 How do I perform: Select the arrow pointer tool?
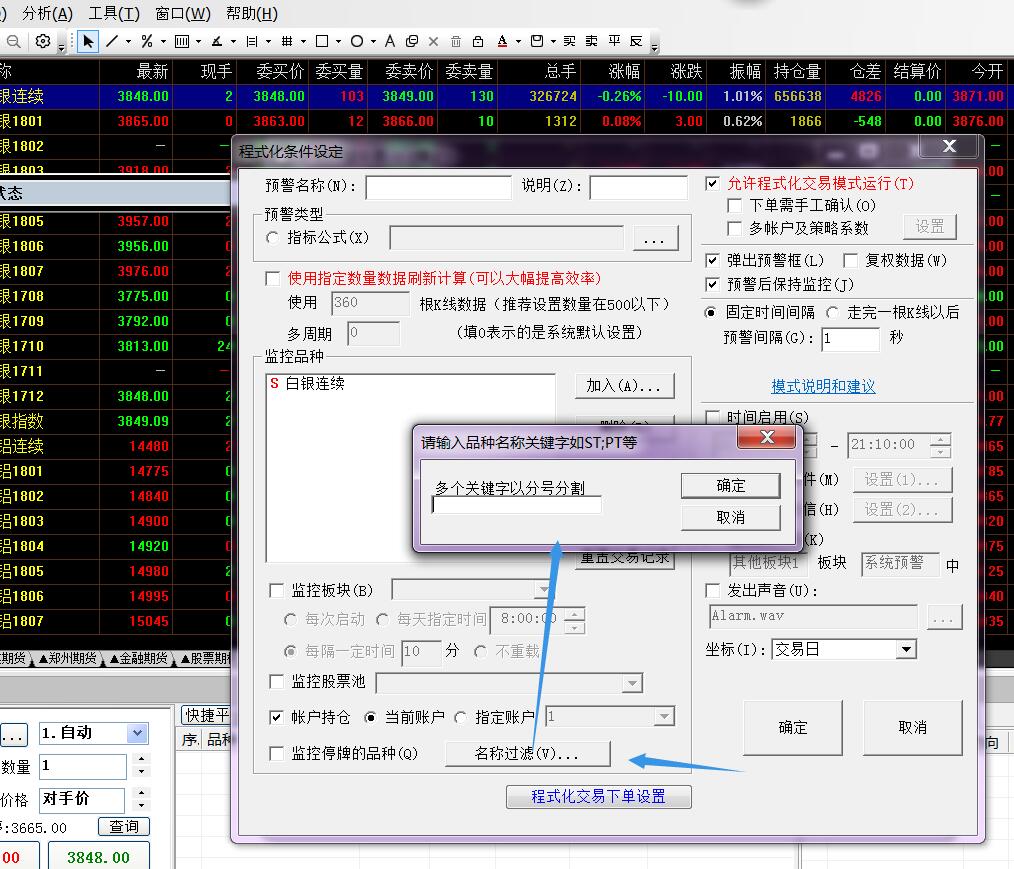88,41
